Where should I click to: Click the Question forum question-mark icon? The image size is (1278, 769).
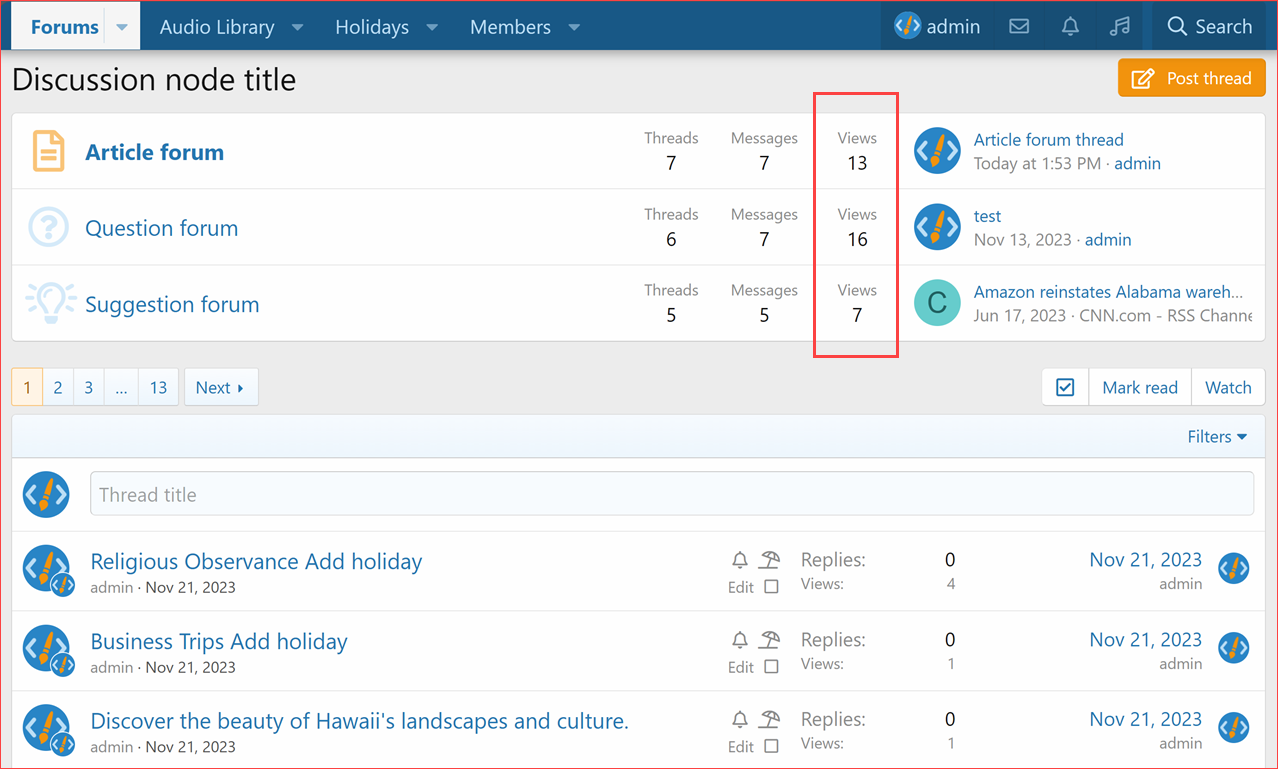[49, 227]
